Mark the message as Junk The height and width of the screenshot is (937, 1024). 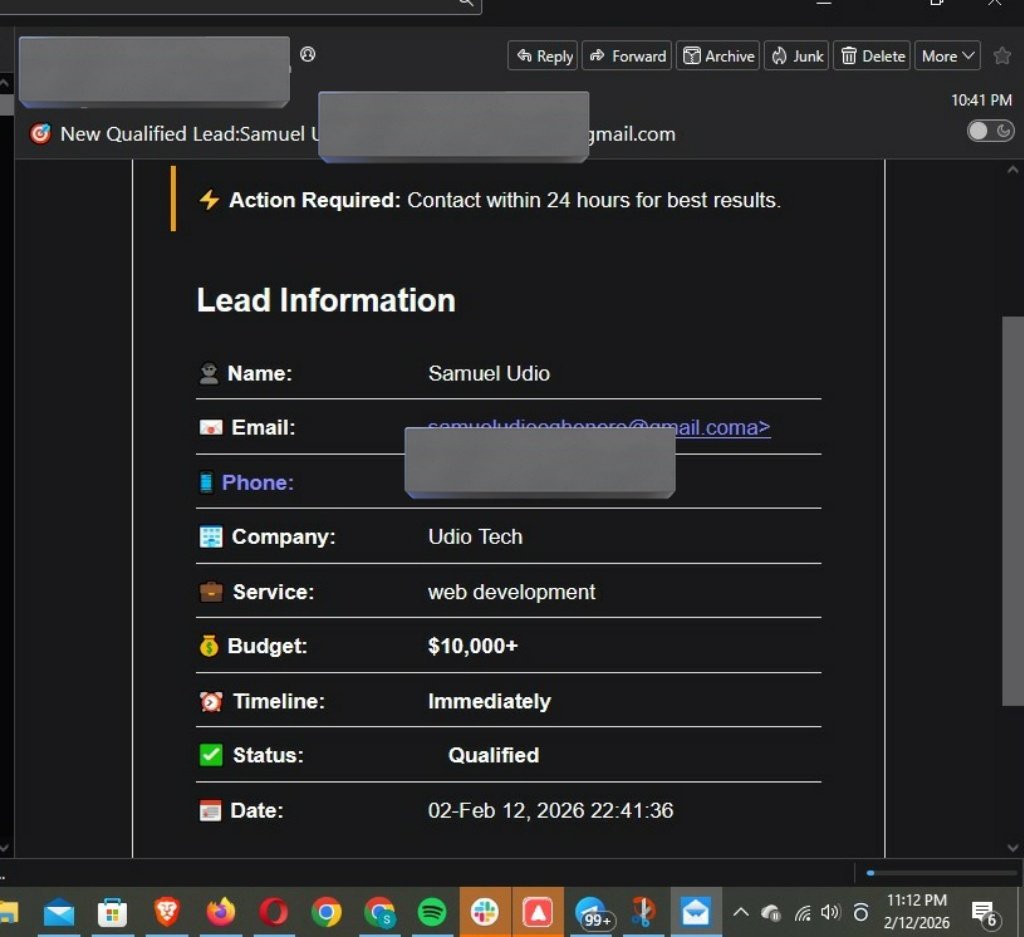coord(796,56)
